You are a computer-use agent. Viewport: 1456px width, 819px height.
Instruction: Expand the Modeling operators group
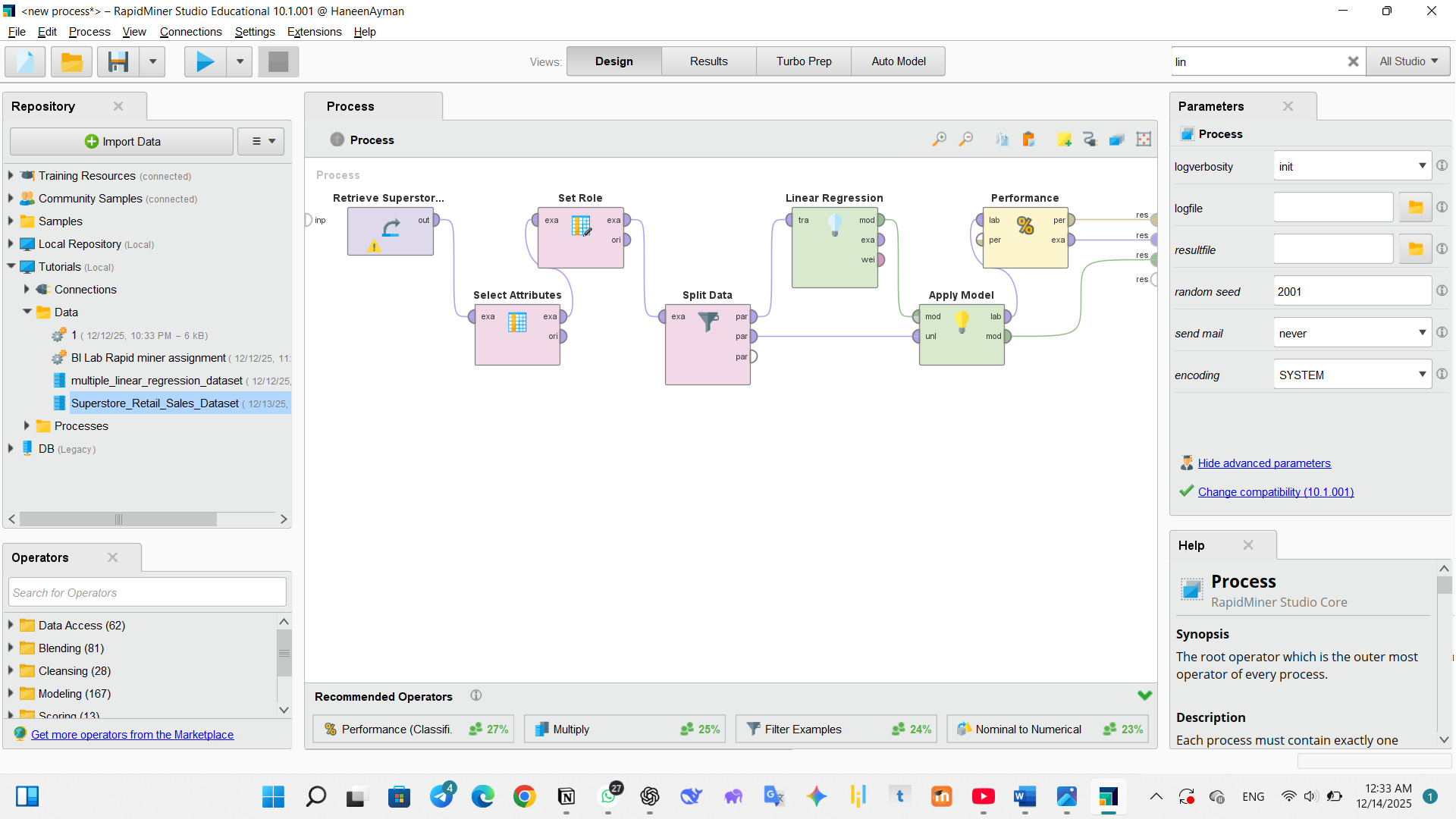(11, 693)
